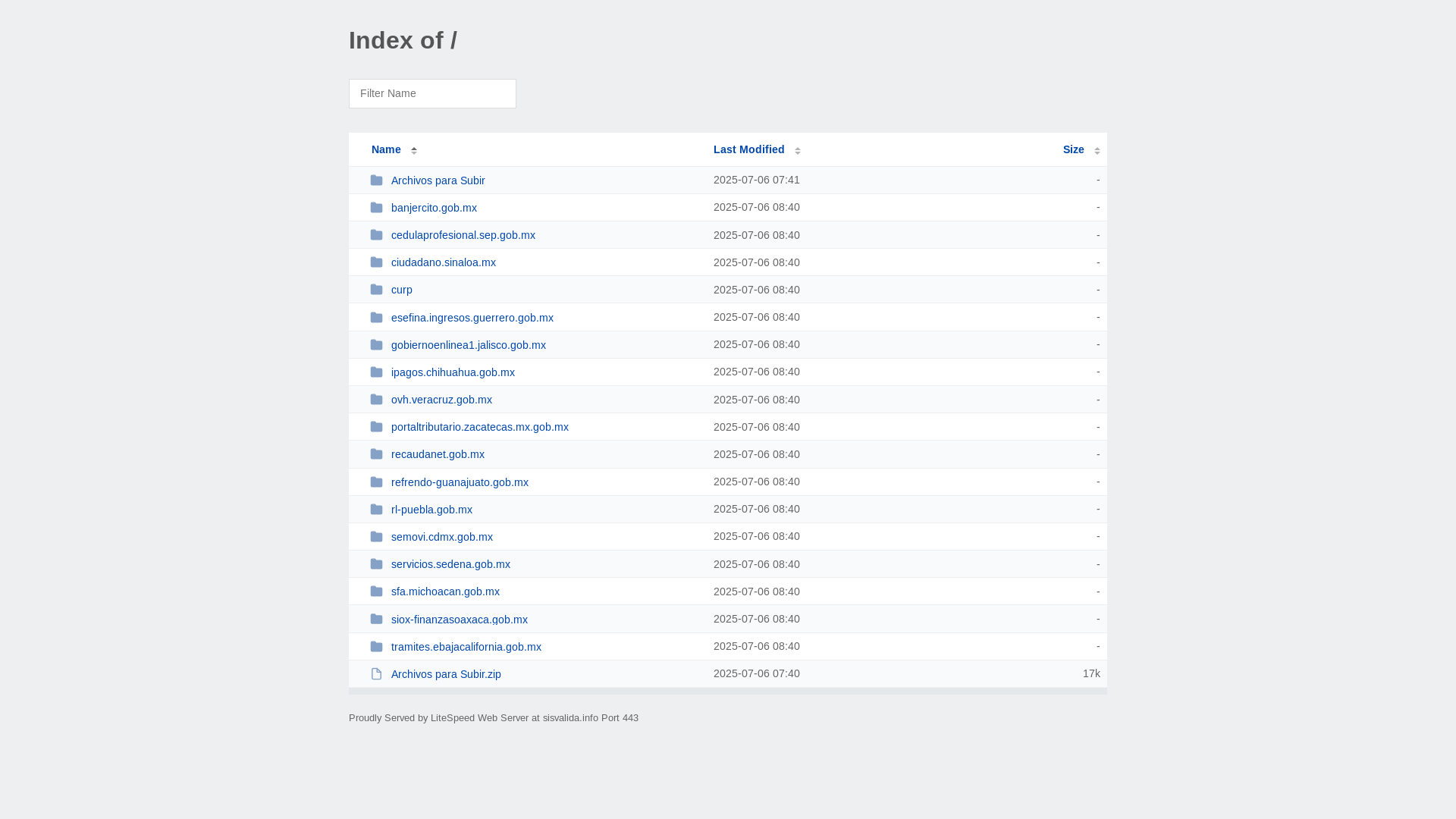Click the folder icon for ipagos.chihuahua.gob.mx

click(x=376, y=372)
